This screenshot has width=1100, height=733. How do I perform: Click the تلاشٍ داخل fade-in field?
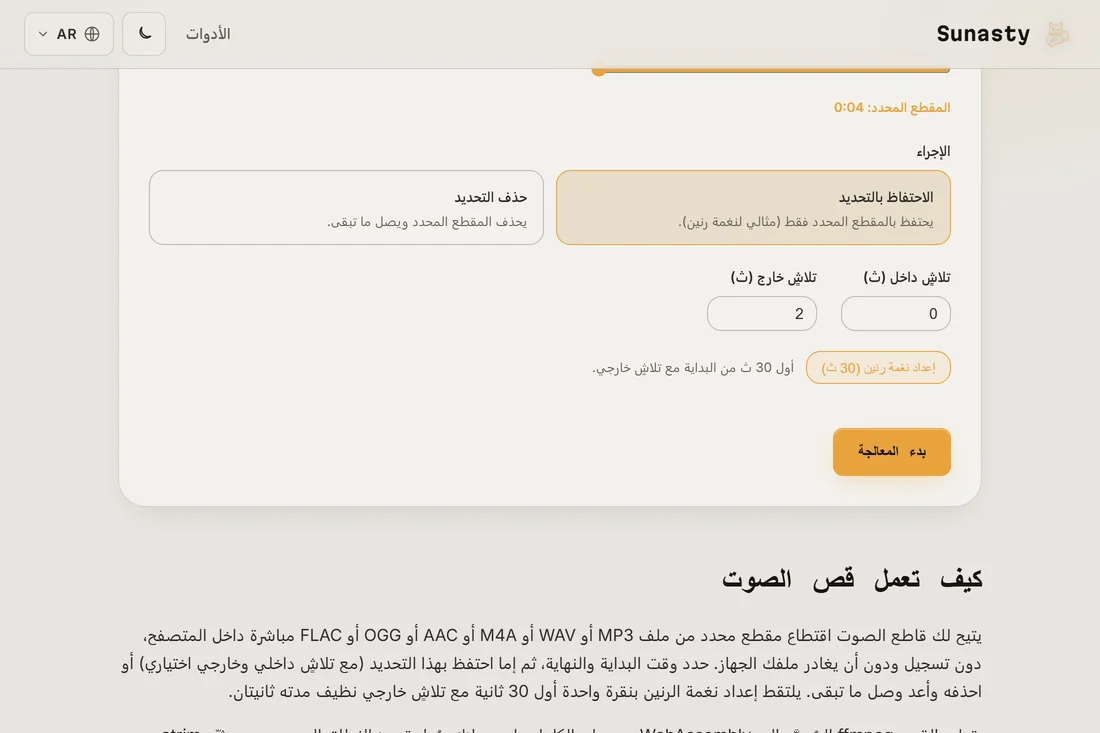pyautogui.click(x=895, y=314)
